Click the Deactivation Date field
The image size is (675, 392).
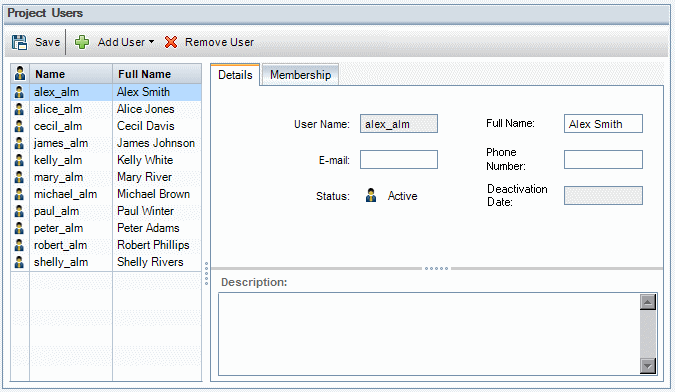(x=603, y=195)
